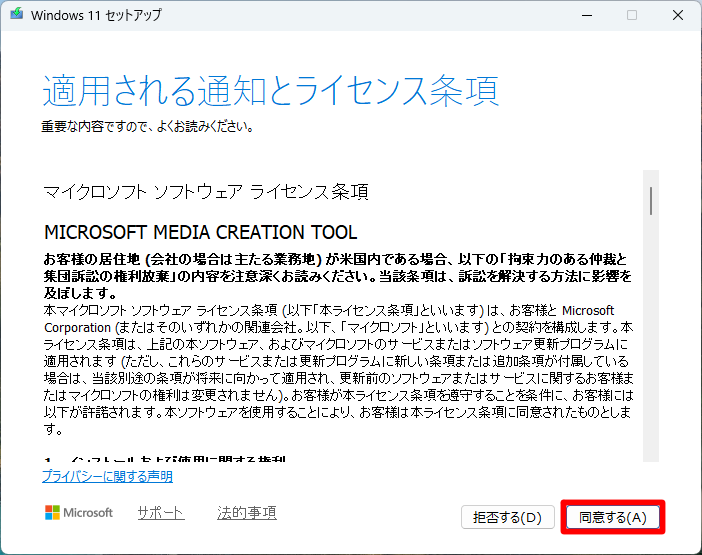
Task: Open the サポート link
Action: pos(161,512)
